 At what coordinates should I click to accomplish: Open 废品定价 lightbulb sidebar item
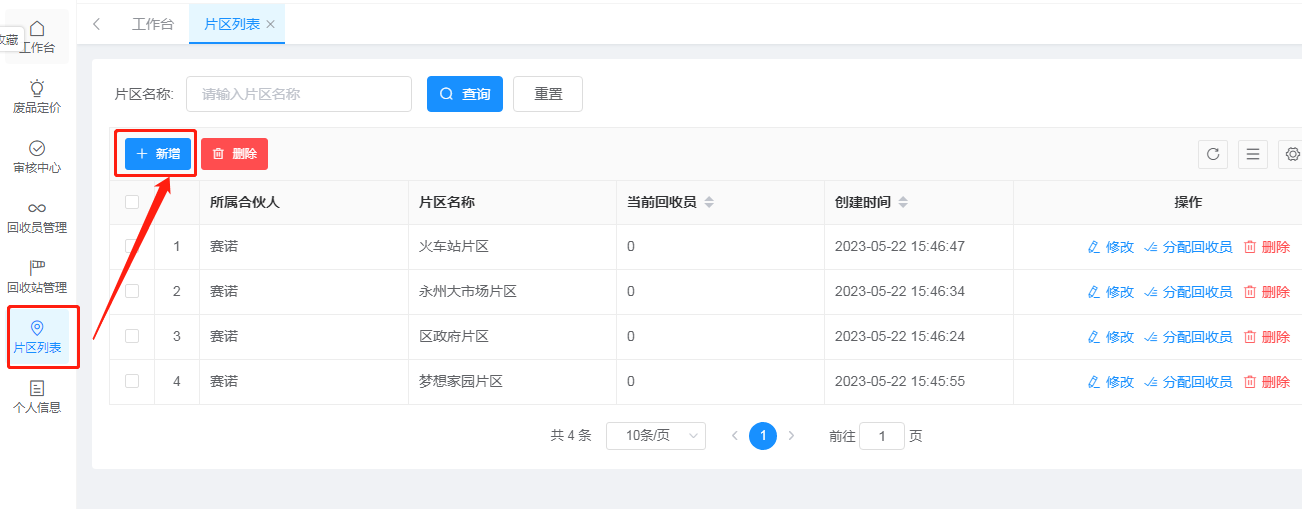tap(37, 97)
